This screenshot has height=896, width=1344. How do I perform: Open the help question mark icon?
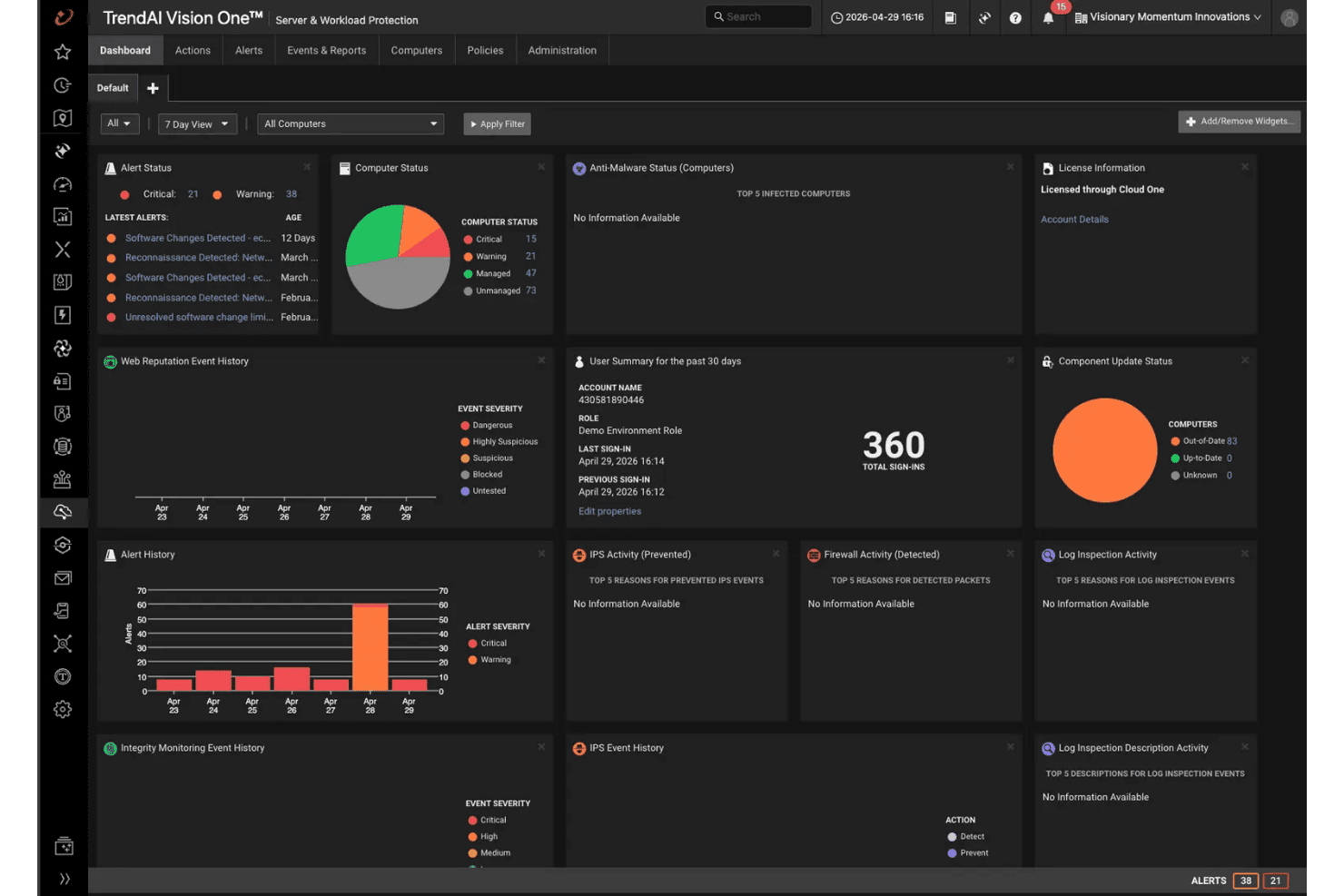pos(1015,17)
